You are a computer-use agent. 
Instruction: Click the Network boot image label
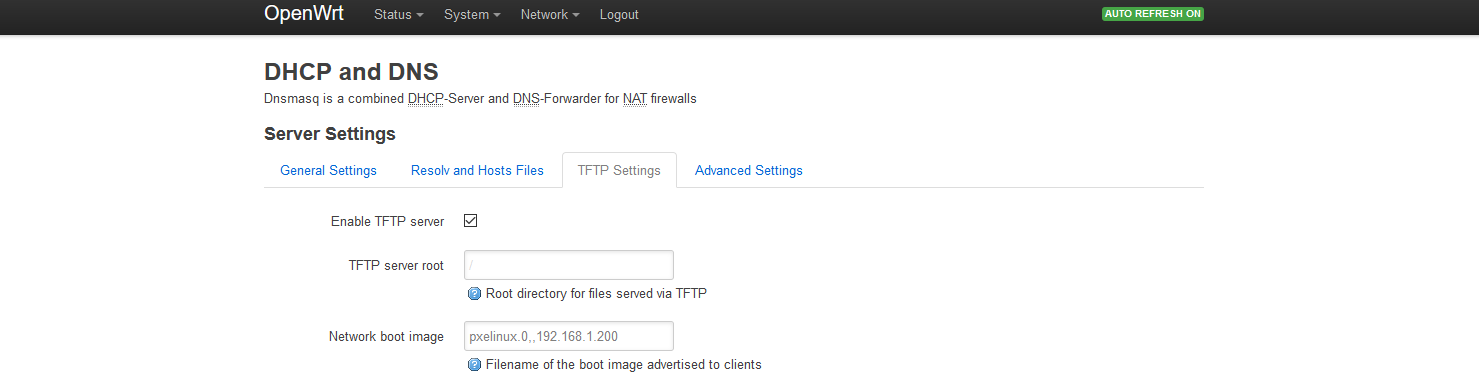click(386, 337)
